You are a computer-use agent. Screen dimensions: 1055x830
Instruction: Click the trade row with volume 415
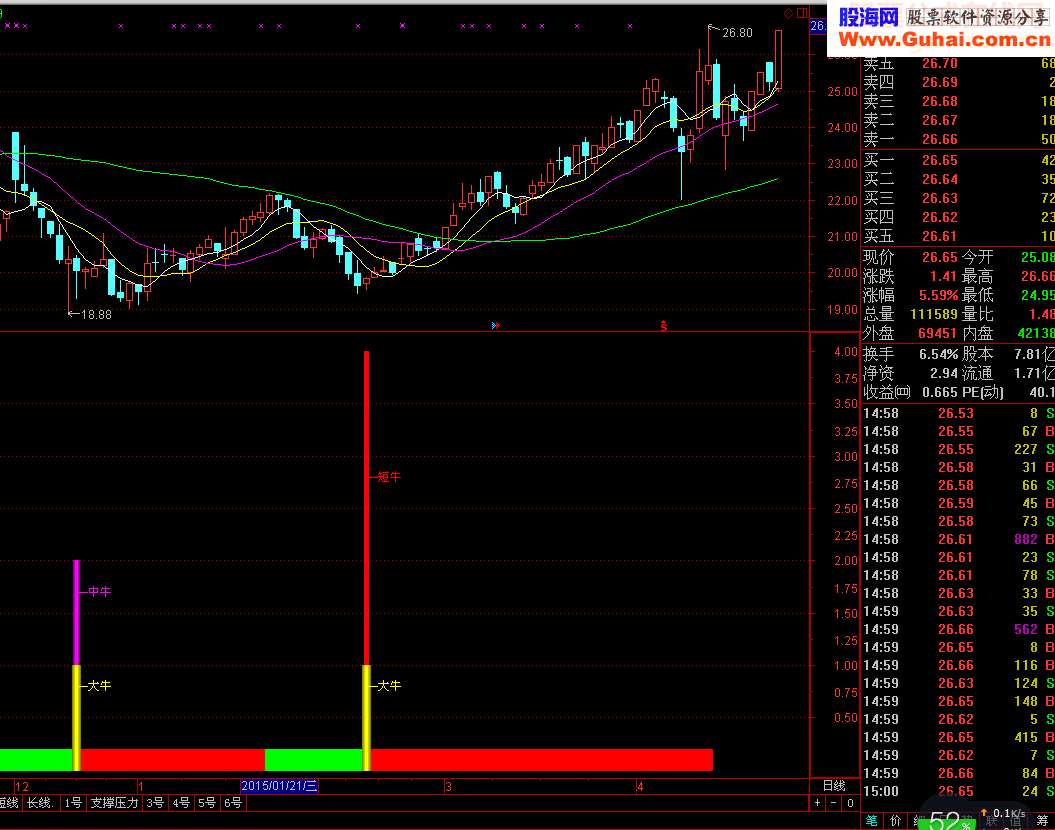click(957, 737)
